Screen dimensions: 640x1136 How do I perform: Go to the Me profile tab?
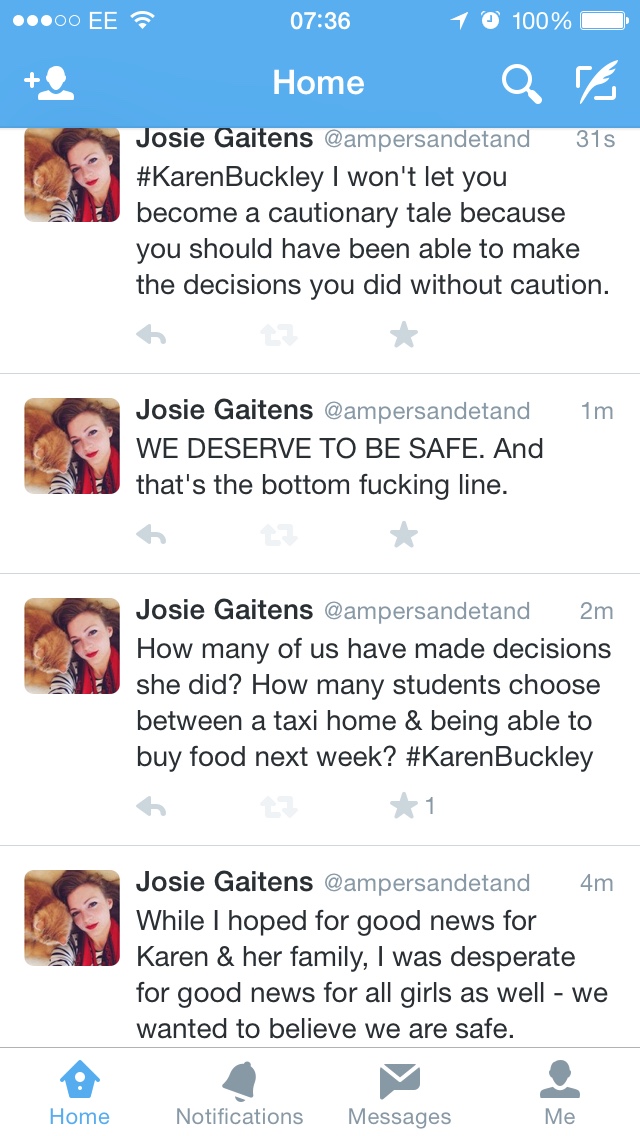pyautogui.click(x=560, y=1093)
